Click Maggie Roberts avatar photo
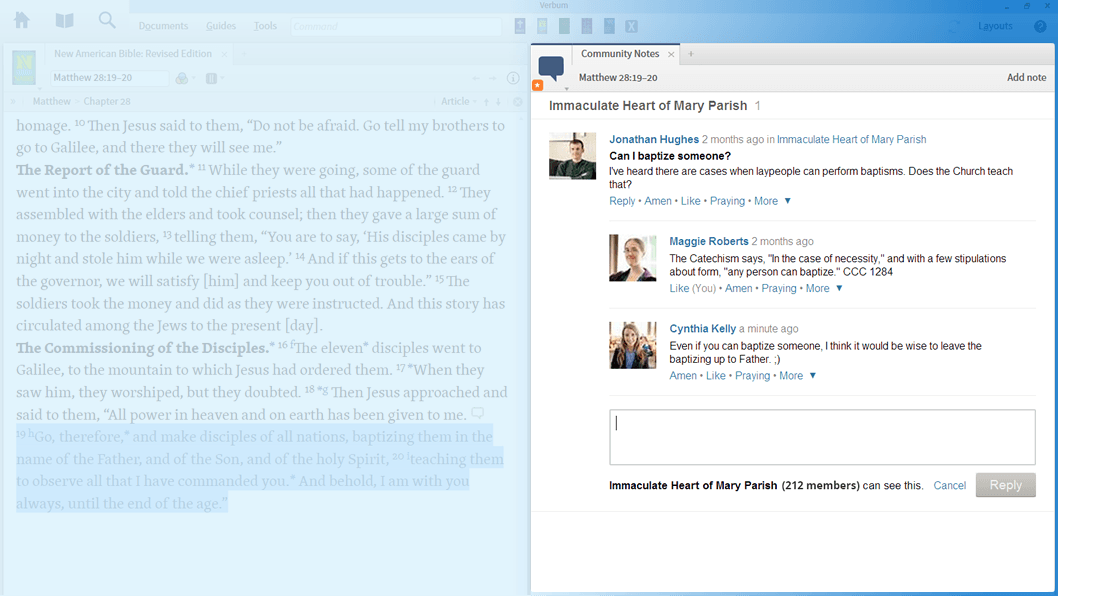 633,258
